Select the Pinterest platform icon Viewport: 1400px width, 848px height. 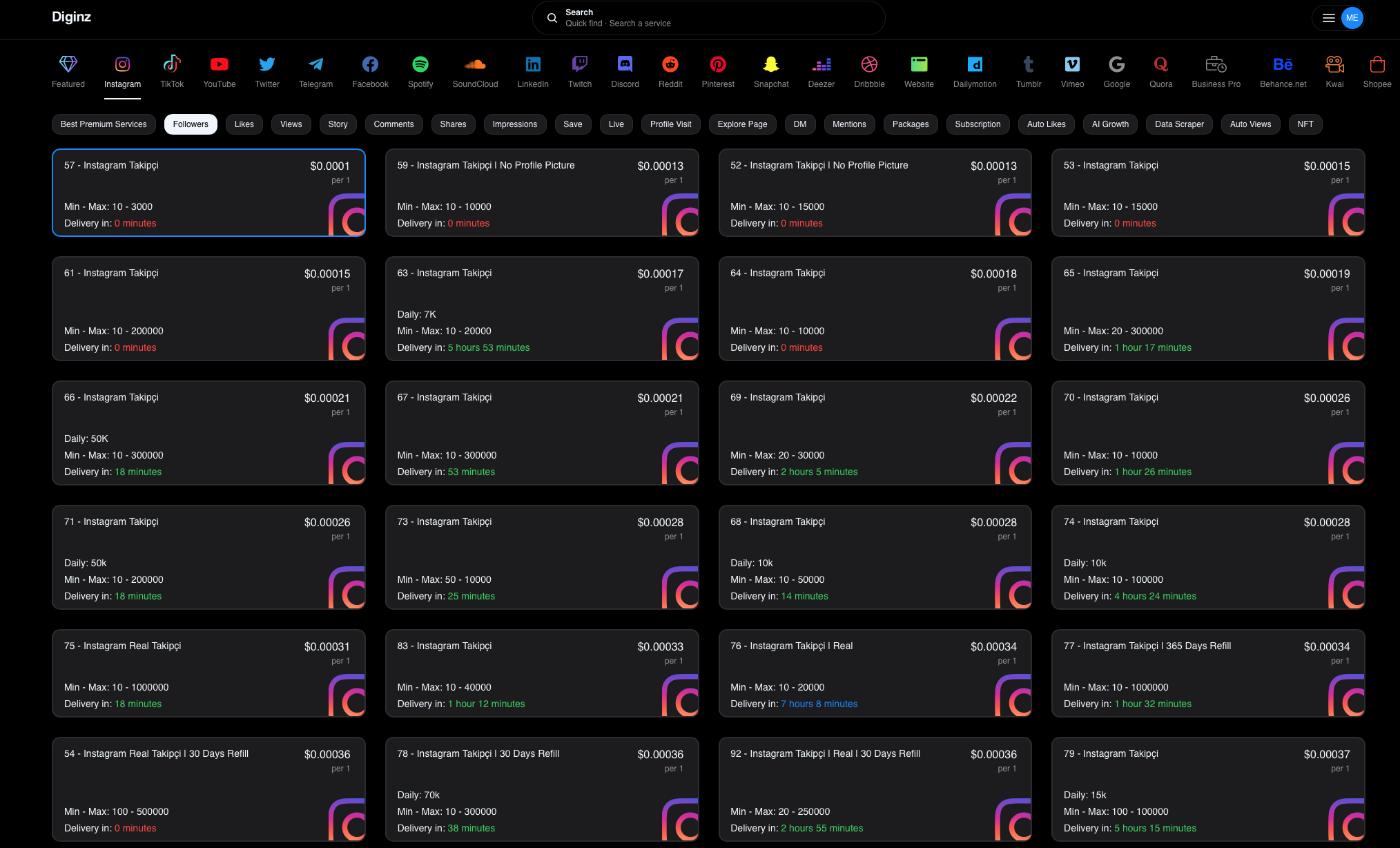[717, 65]
